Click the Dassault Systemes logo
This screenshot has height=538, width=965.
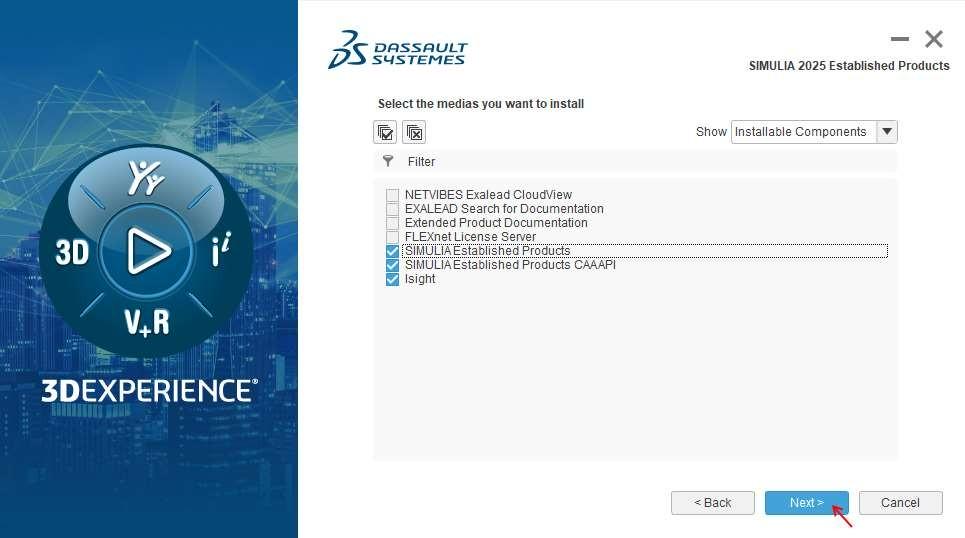click(x=398, y=50)
